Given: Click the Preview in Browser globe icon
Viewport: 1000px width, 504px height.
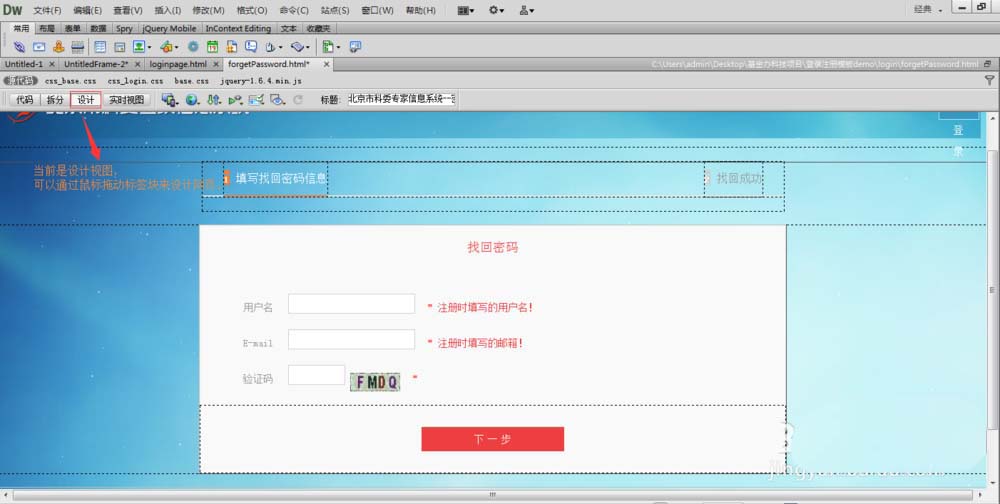Looking at the screenshot, I should (192, 100).
